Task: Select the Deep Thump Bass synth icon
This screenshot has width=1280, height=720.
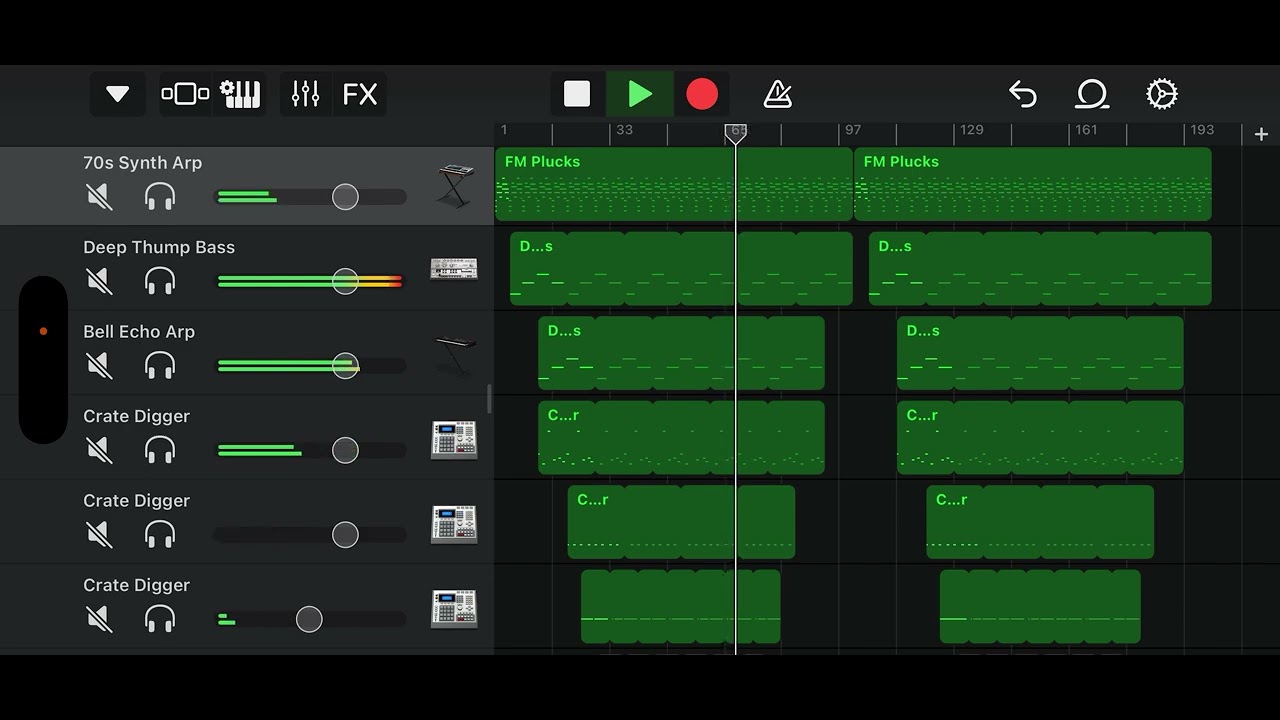Action: pyautogui.click(x=454, y=269)
